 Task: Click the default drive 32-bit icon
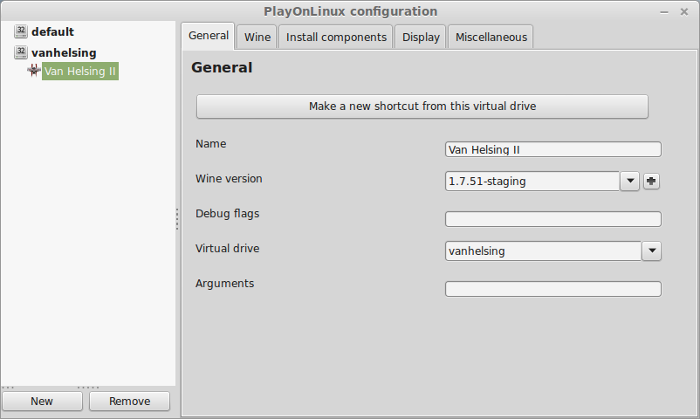(x=21, y=31)
